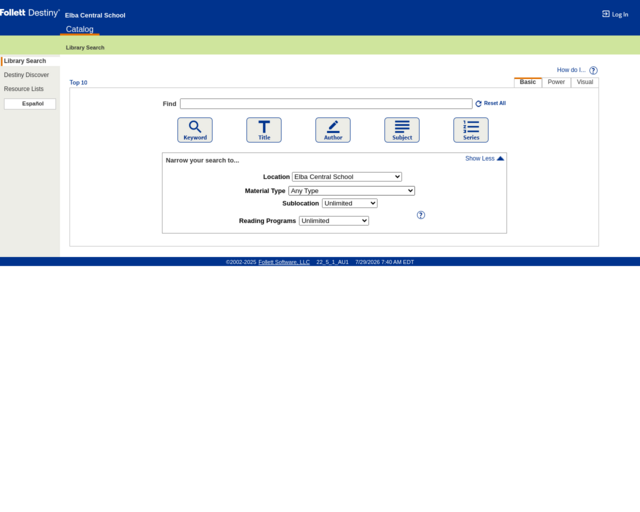Click the Keyword search icon button
Screen dimensions: 640x512
195,130
